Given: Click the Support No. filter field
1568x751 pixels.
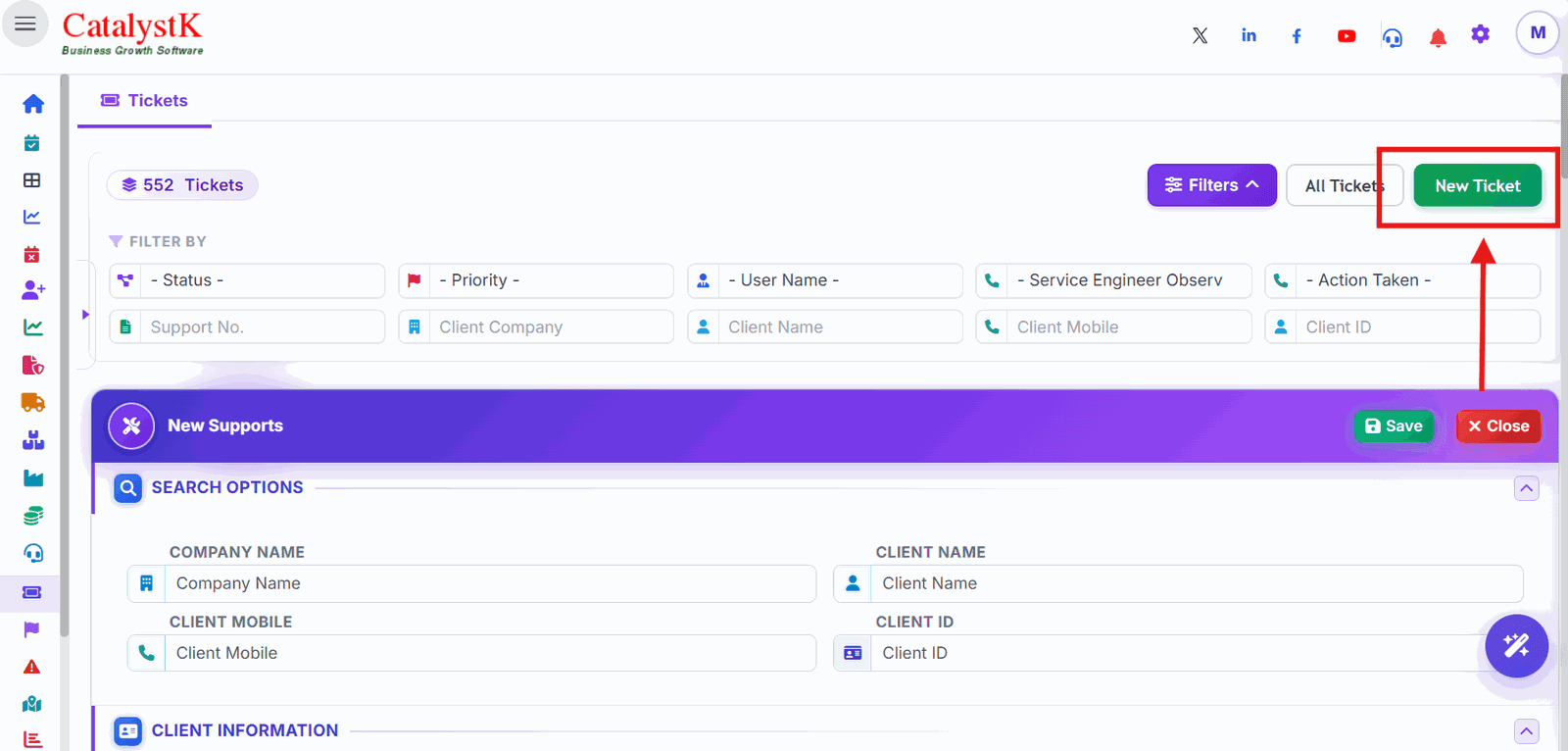Looking at the screenshot, I should (x=247, y=327).
